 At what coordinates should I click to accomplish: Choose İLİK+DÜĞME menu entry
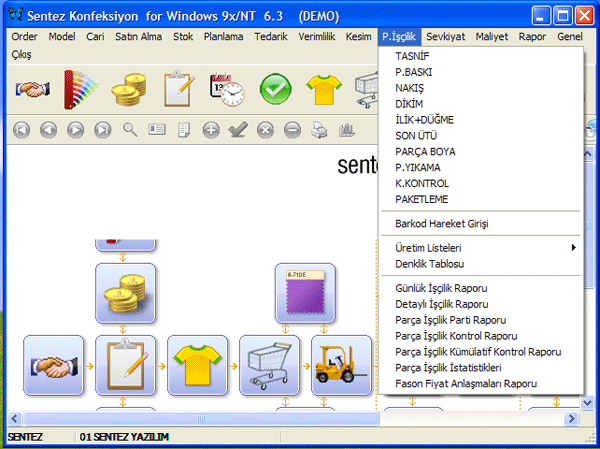click(x=482, y=120)
